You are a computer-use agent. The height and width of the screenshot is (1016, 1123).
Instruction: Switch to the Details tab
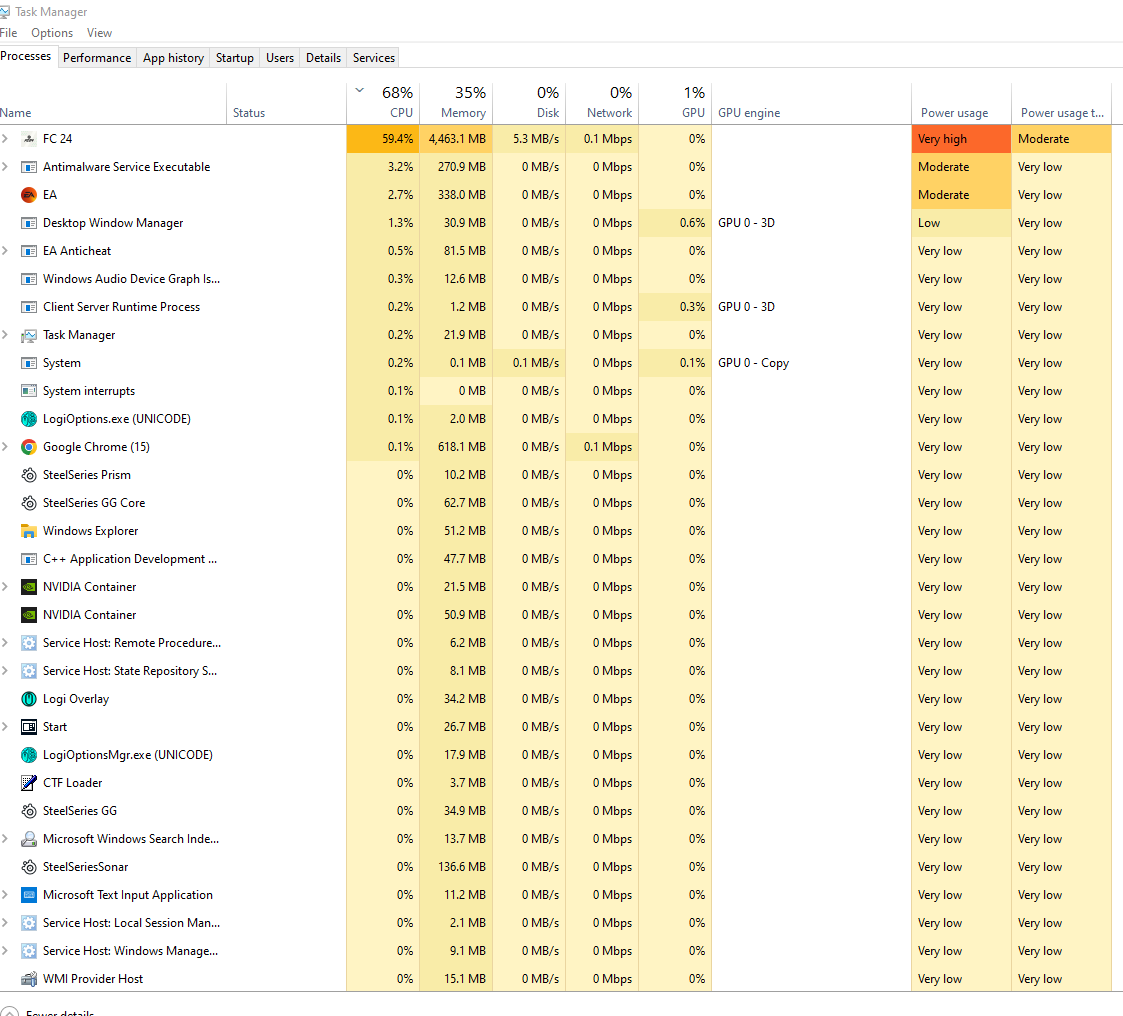pyautogui.click(x=324, y=58)
